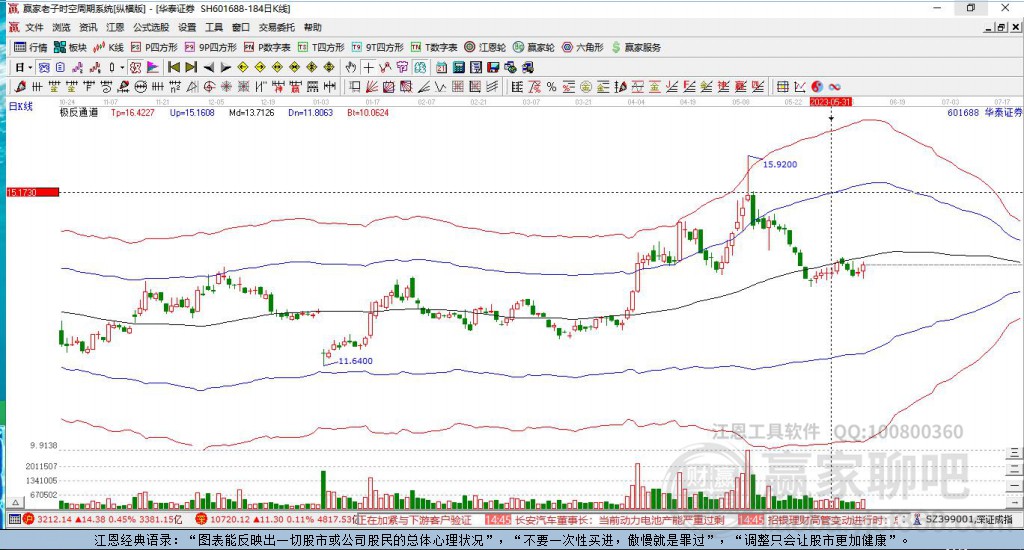Click the 10720.12 index status entry
The height and width of the screenshot is (550, 1024).
point(274,520)
